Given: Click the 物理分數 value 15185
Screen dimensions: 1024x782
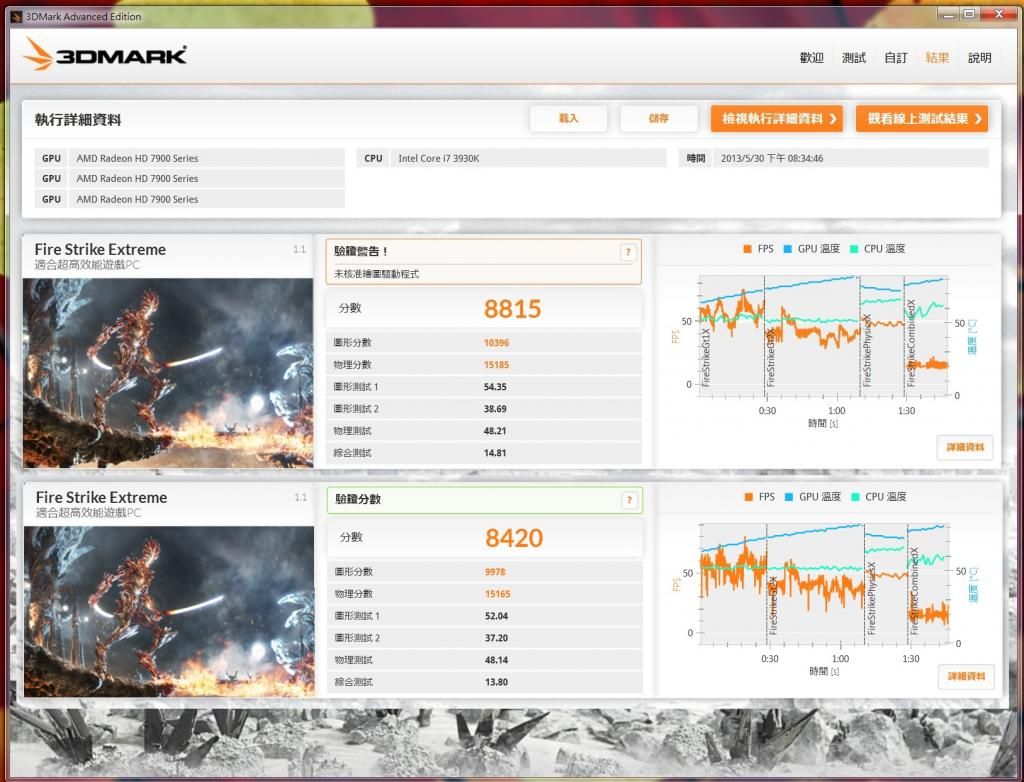Looking at the screenshot, I should (x=496, y=365).
